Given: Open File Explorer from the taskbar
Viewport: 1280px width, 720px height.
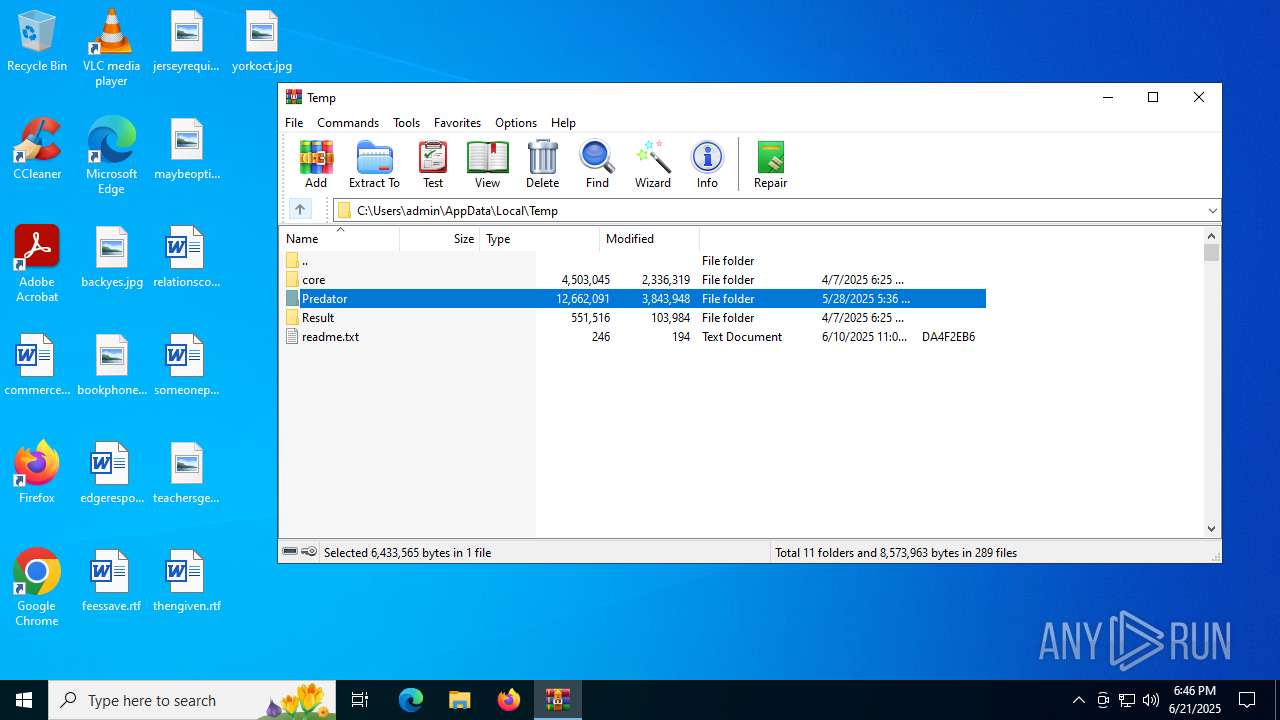Looking at the screenshot, I should click(x=459, y=700).
